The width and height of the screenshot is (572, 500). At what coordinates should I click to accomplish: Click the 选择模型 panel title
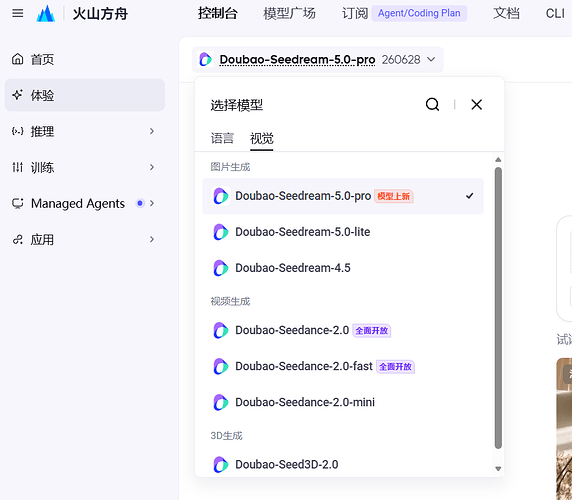pyautogui.click(x=237, y=105)
